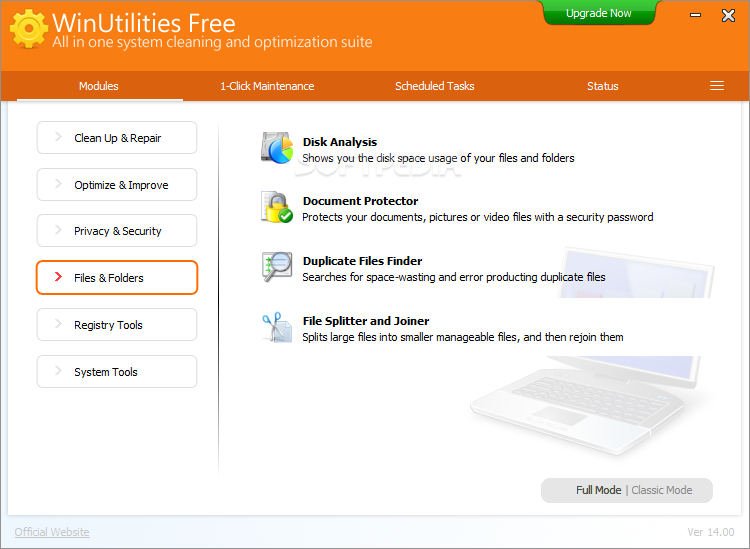
Task: Click the 'Ver 14.00' version label
Action: [711, 532]
